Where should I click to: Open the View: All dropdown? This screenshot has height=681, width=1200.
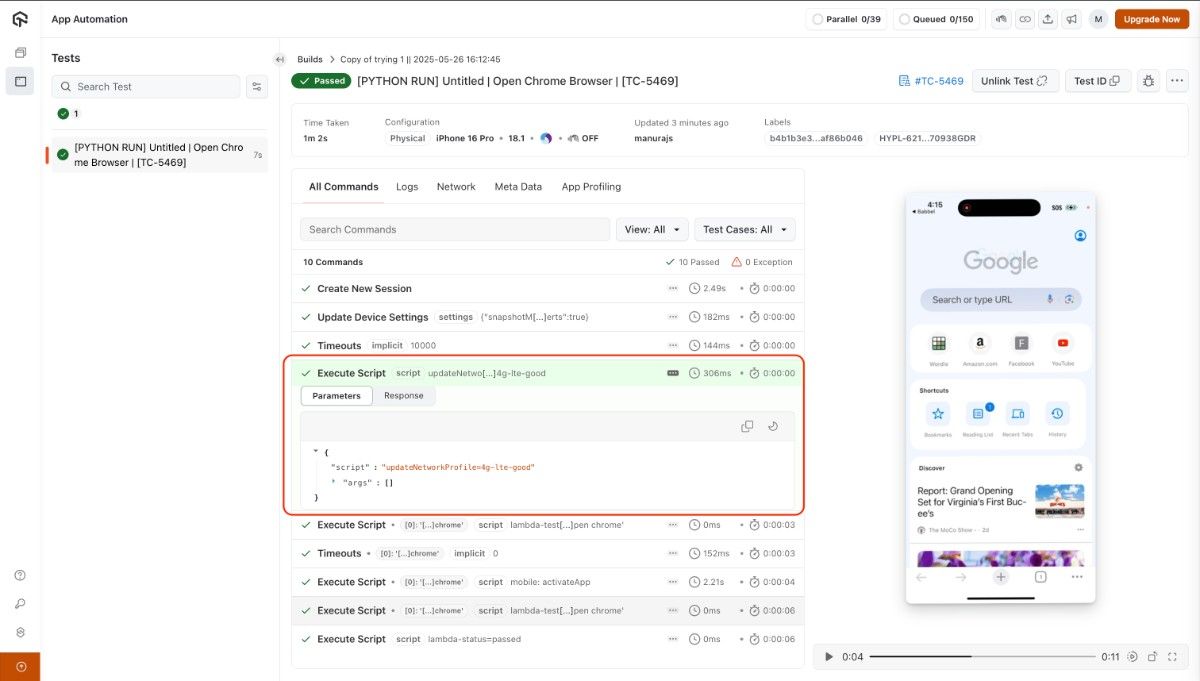click(x=652, y=230)
